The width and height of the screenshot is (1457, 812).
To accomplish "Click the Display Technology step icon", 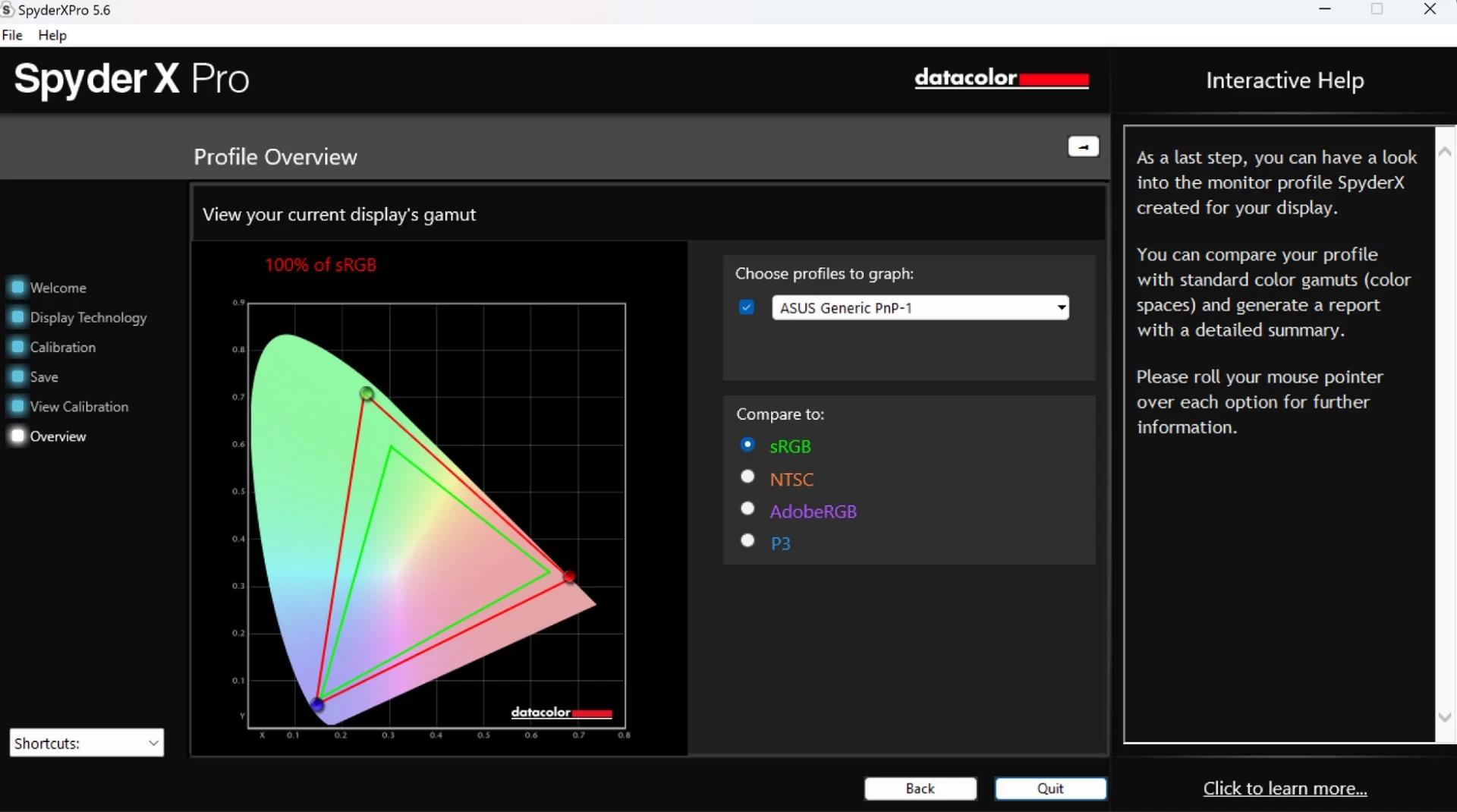I will coord(17,317).
